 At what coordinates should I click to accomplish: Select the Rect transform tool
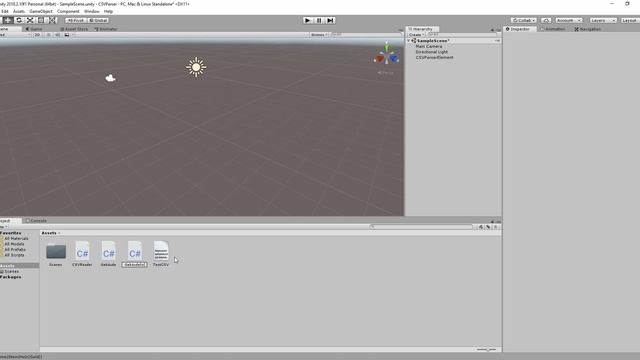coord(41,20)
